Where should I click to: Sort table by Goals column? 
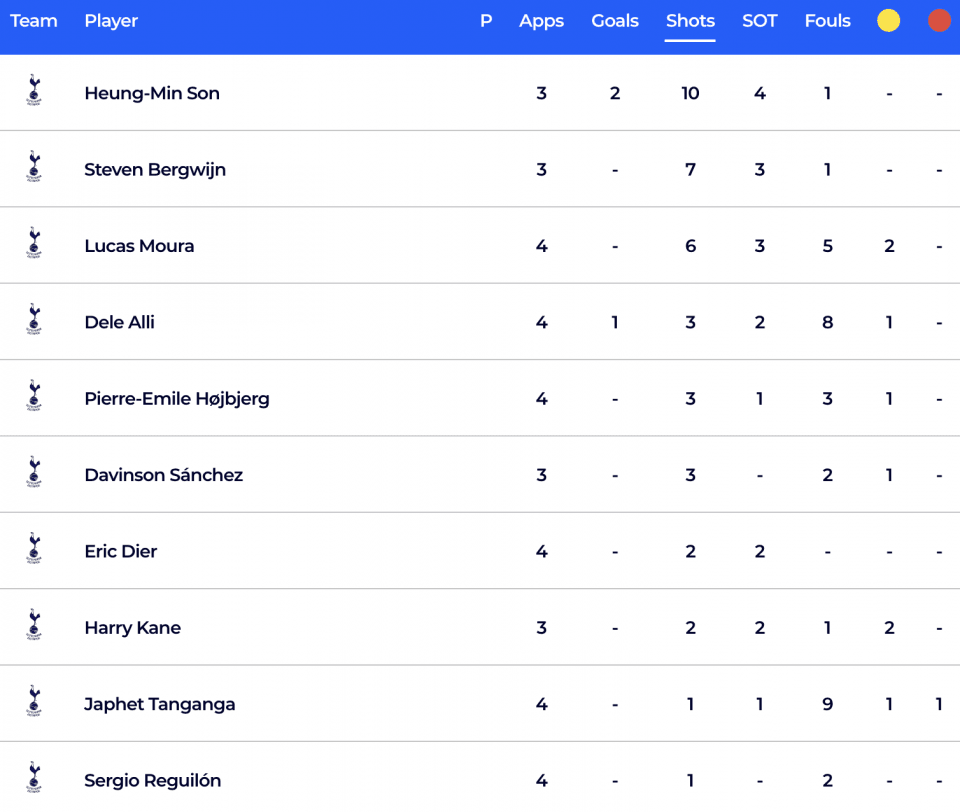pyautogui.click(x=615, y=21)
